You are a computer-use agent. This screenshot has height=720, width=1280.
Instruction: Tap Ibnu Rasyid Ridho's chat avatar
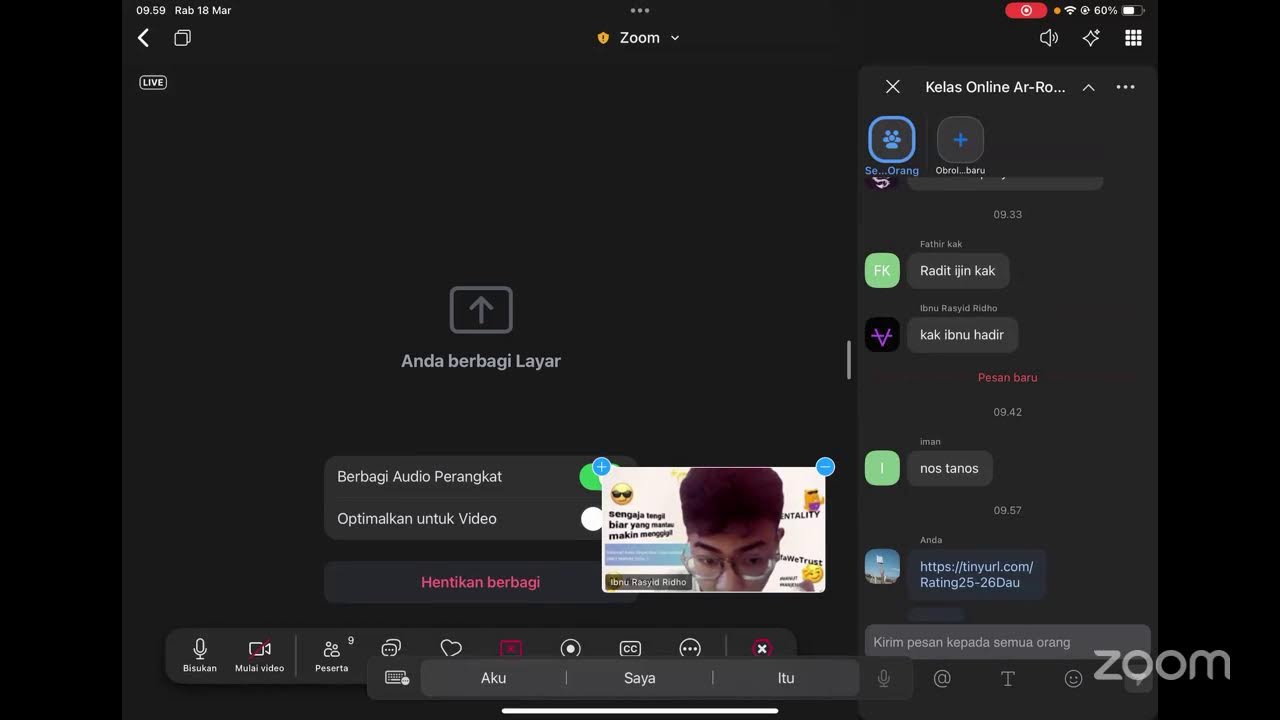tap(882, 335)
